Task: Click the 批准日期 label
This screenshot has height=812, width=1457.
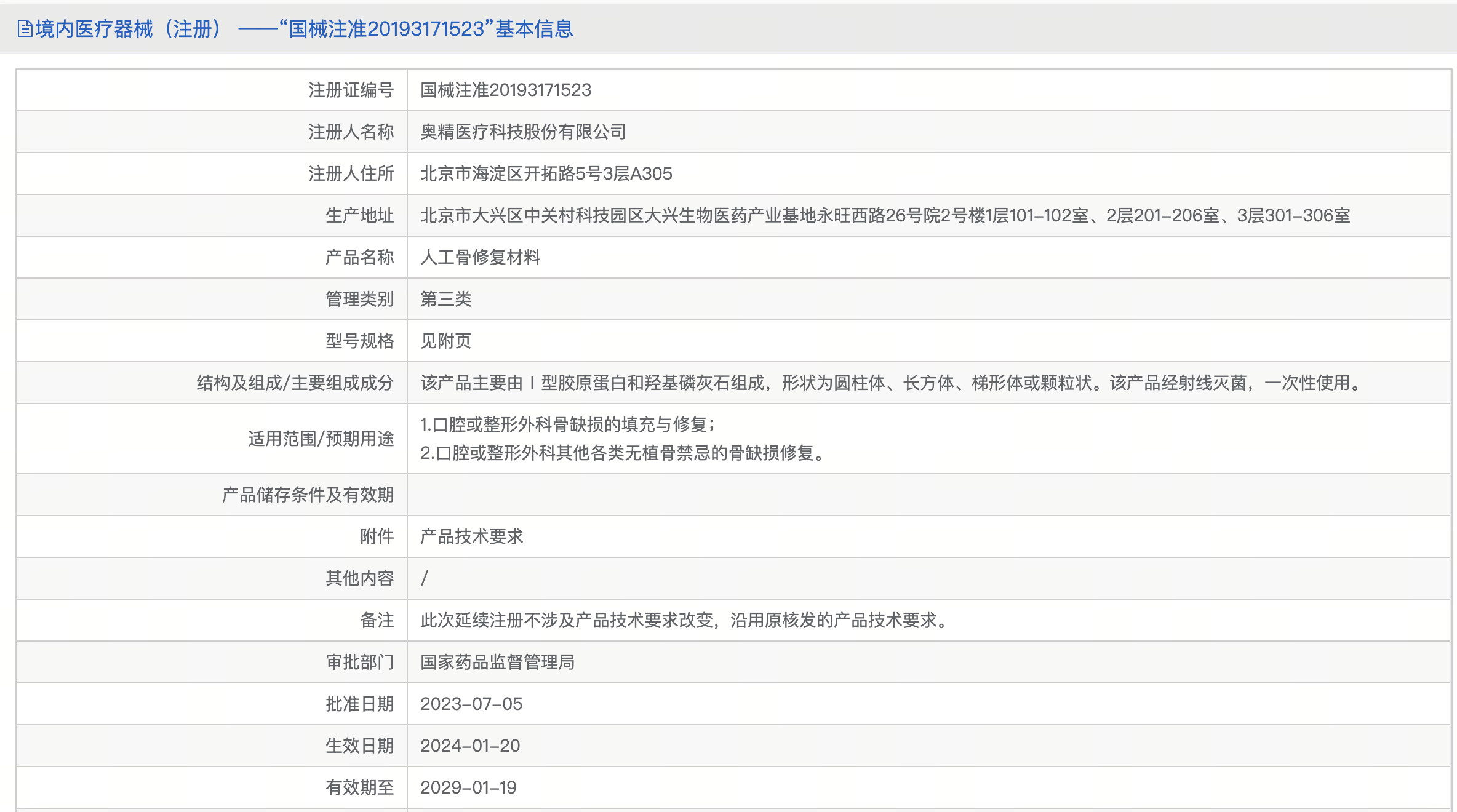Action: (x=359, y=704)
